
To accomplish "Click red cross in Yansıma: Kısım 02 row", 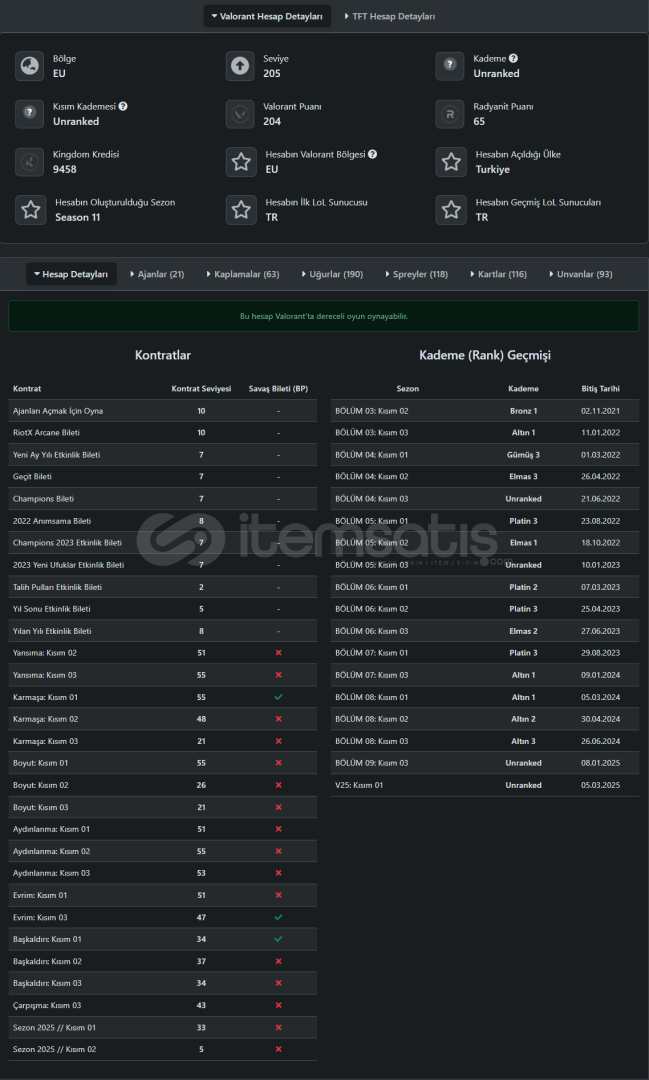I will pos(278,653).
